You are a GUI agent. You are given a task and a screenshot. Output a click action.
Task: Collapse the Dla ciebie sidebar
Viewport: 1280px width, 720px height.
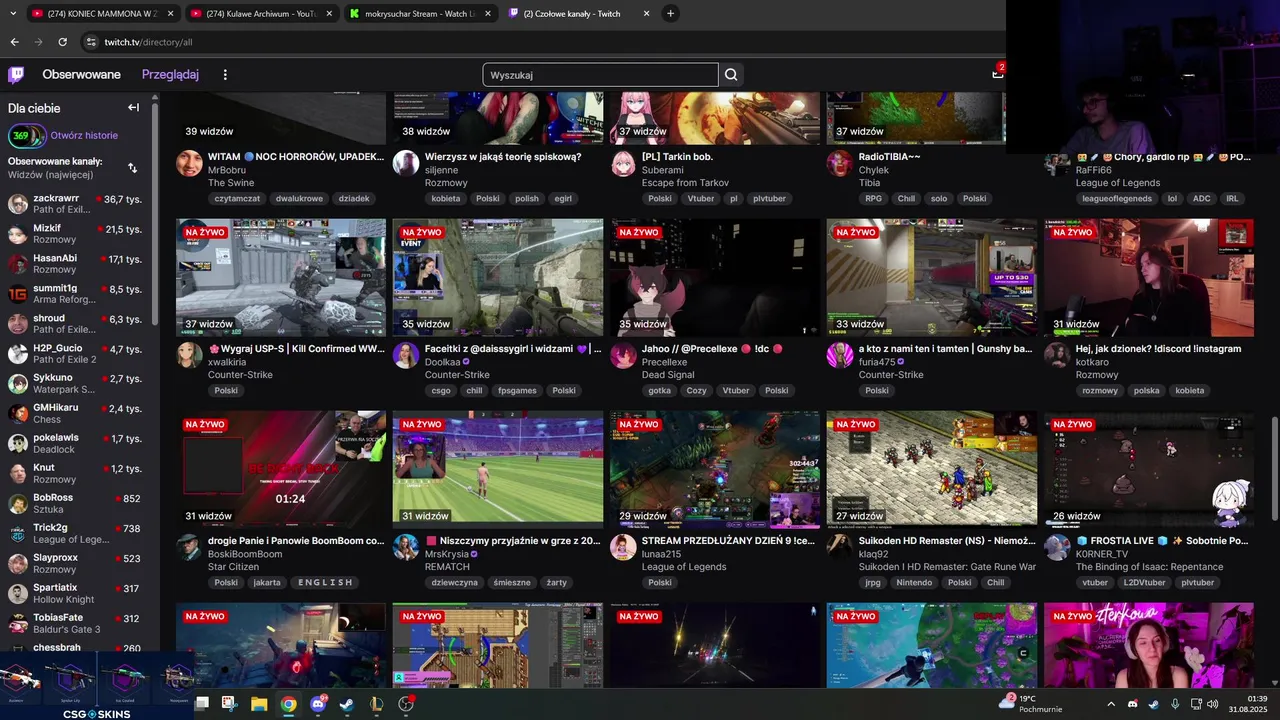click(x=133, y=107)
